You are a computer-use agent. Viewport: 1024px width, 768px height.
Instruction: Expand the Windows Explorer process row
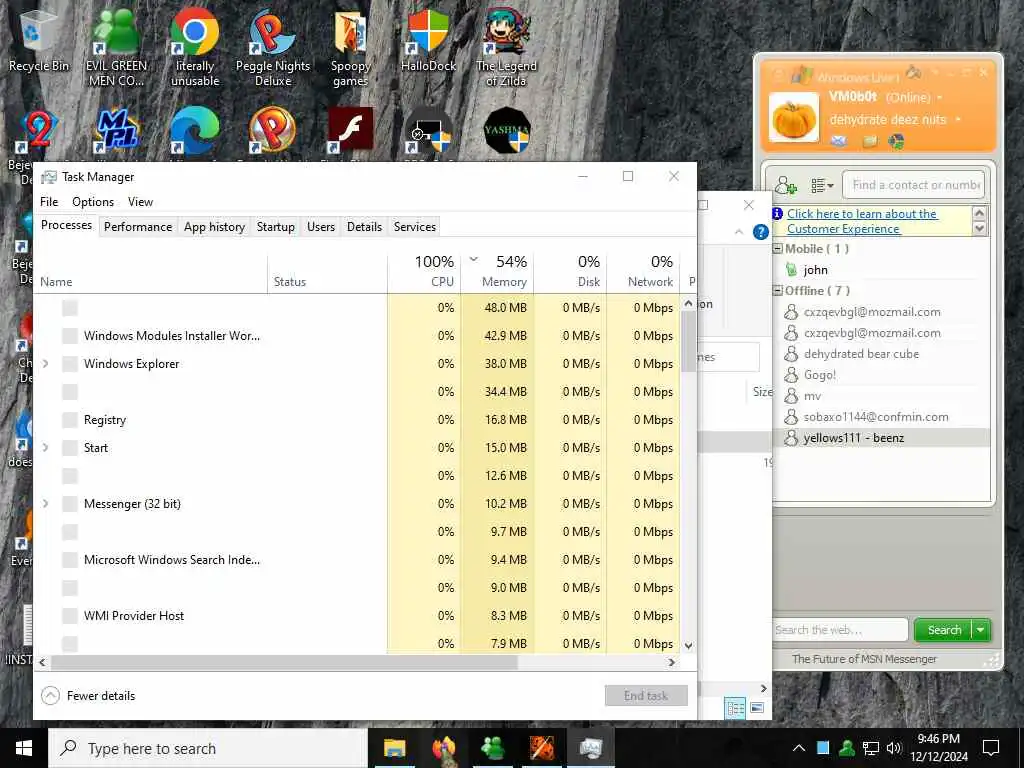pyautogui.click(x=46, y=364)
